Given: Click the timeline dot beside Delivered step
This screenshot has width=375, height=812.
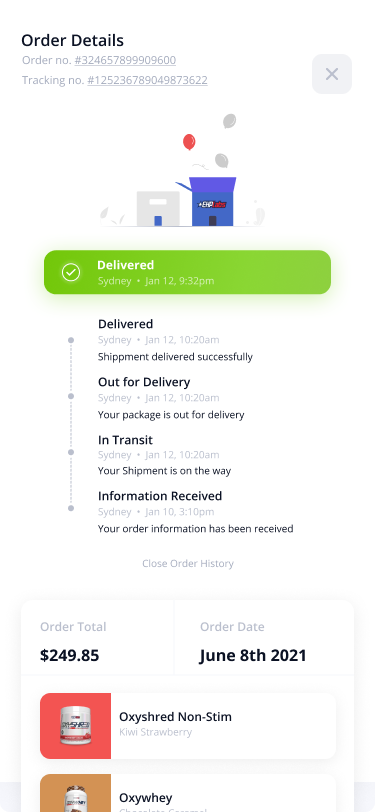Looking at the screenshot, I should click(71, 340).
